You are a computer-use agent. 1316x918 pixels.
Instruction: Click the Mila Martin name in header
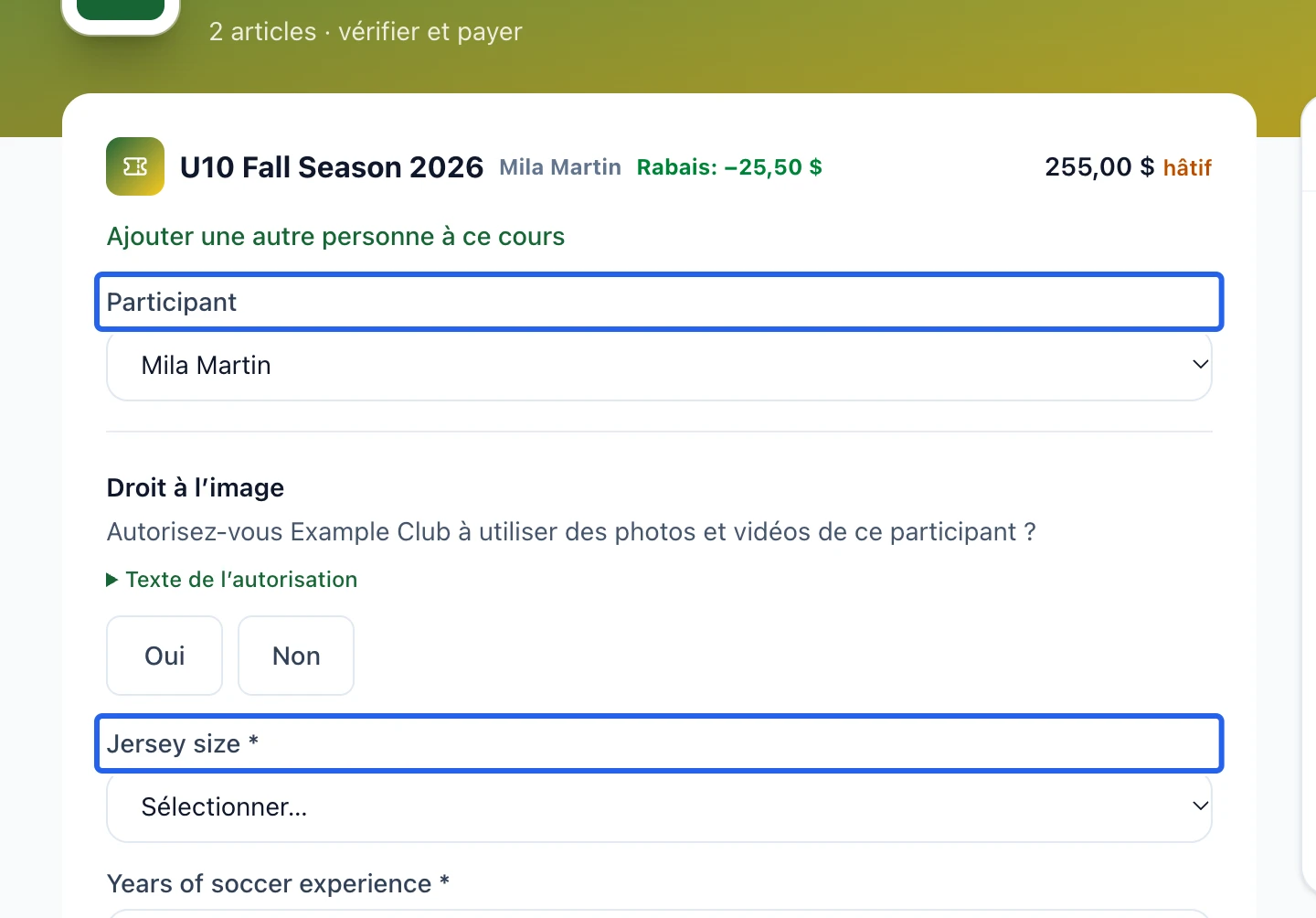point(560,167)
